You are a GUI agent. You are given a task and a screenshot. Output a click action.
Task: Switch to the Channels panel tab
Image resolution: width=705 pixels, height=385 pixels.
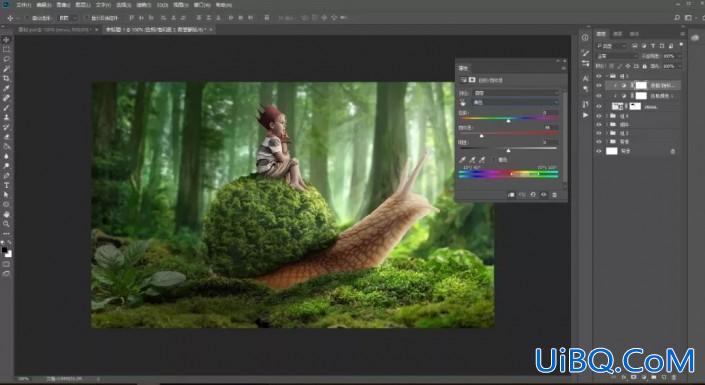pyautogui.click(x=618, y=34)
